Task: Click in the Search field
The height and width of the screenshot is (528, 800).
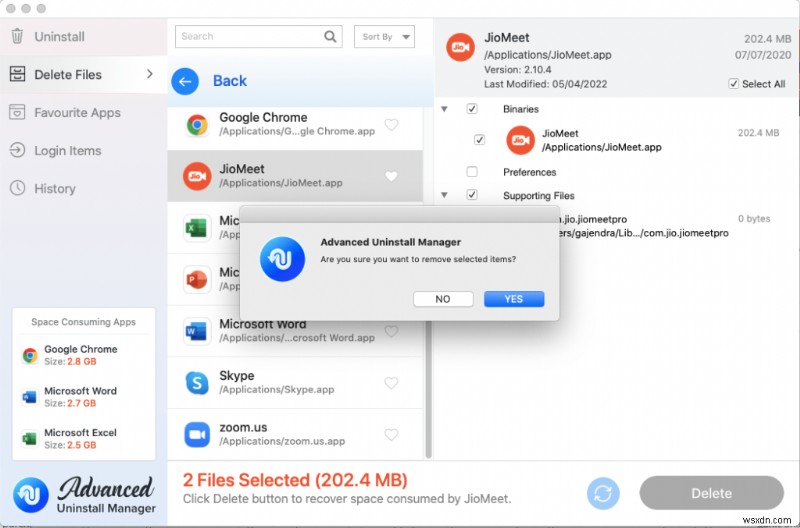Action: [258, 36]
